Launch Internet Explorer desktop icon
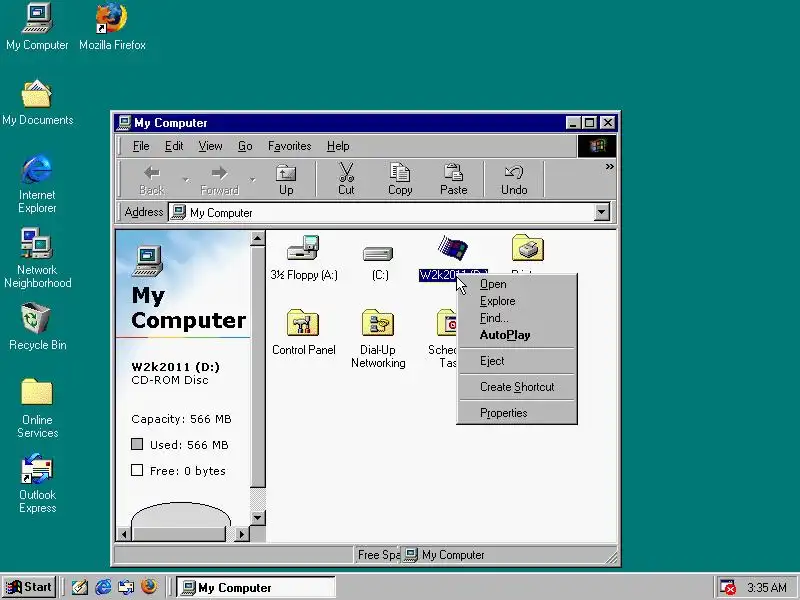This screenshot has width=800, height=600. [x=37, y=184]
